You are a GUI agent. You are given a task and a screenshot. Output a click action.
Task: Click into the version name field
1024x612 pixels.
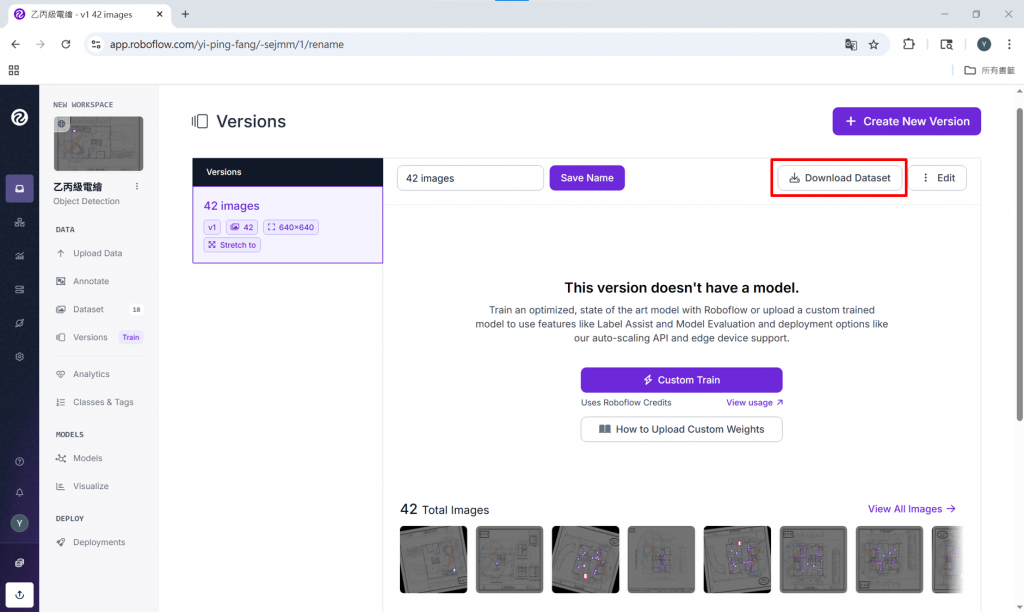click(470, 178)
